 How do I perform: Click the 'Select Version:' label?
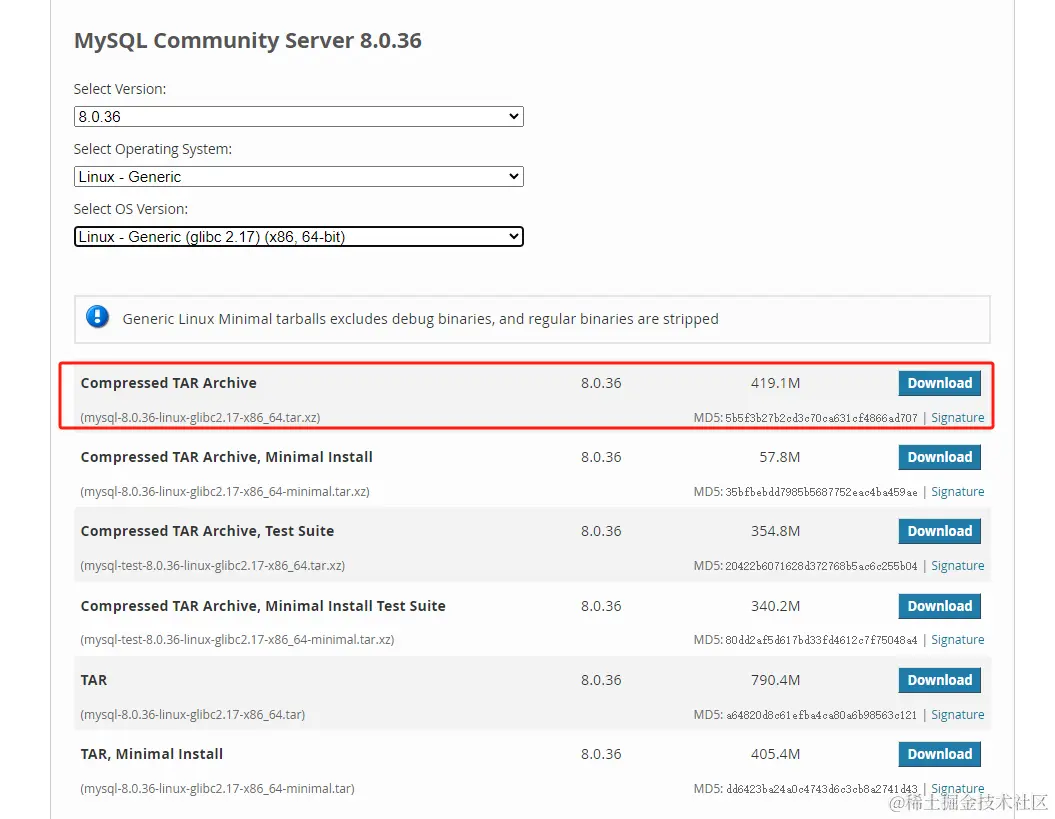point(120,89)
